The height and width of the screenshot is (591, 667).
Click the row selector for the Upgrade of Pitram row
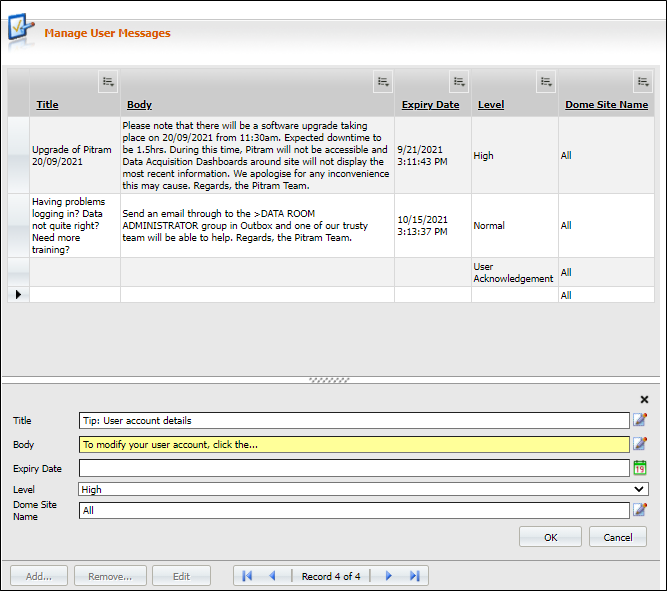[18, 155]
